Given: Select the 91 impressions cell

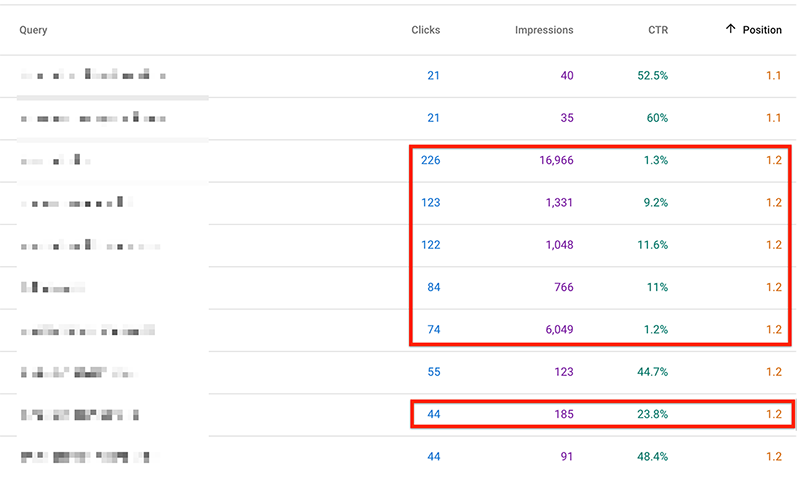Looking at the screenshot, I should coord(567,457).
